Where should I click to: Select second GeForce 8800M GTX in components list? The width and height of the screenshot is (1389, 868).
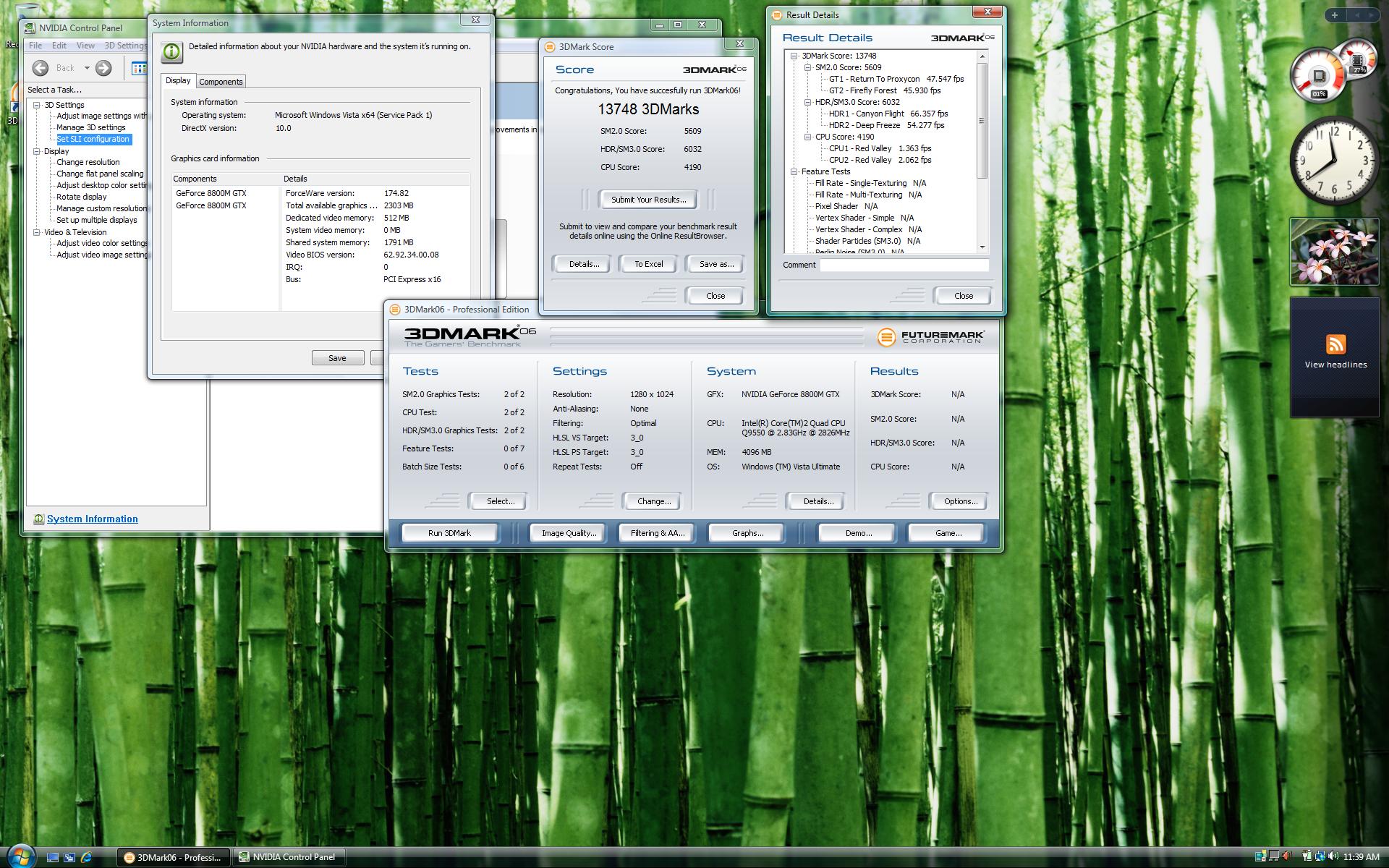pyautogui.click(x=211, y=205)
